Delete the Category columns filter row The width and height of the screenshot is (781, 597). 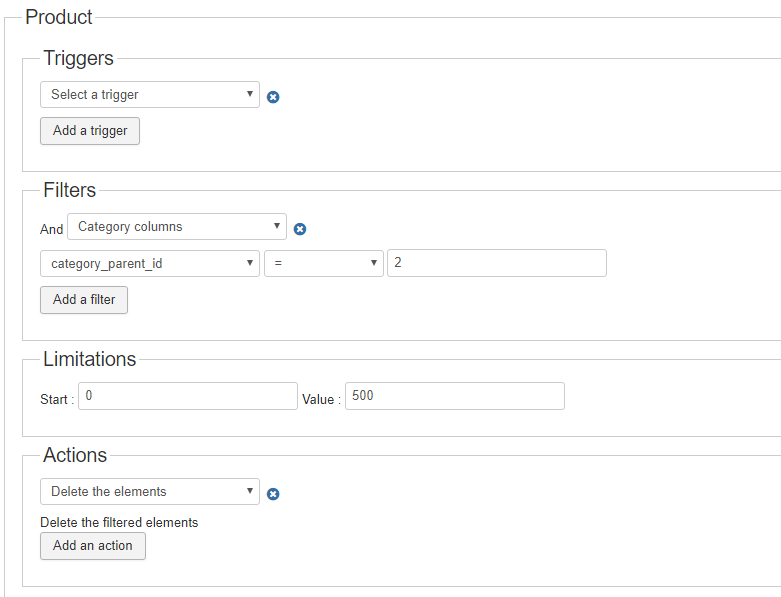pyautogui.click(x=300, y=229)
